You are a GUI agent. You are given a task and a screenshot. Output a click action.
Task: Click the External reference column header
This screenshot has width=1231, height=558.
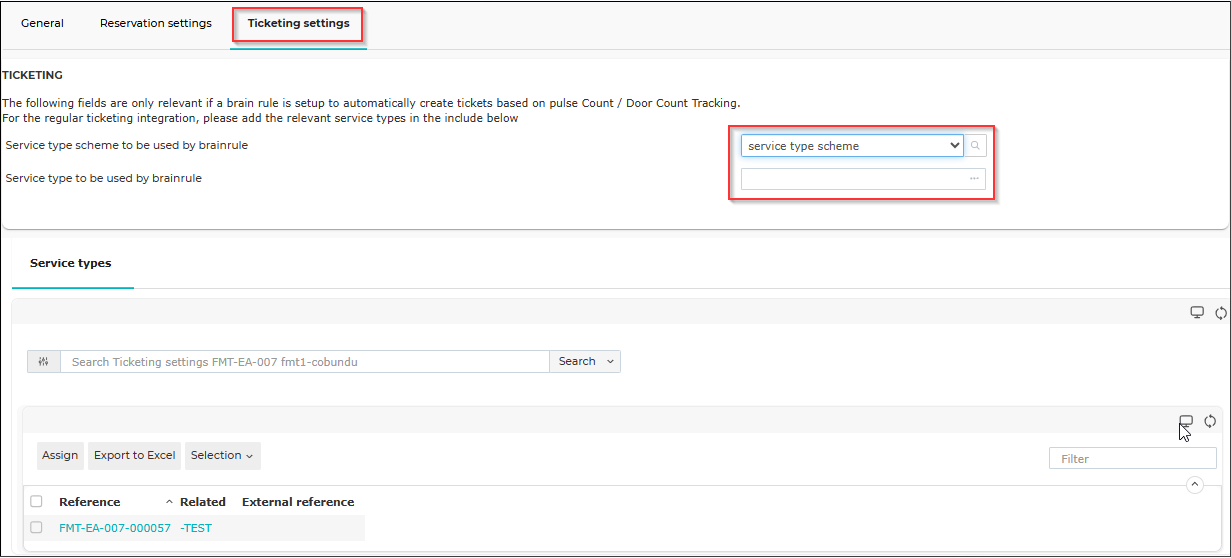point(298,502)
